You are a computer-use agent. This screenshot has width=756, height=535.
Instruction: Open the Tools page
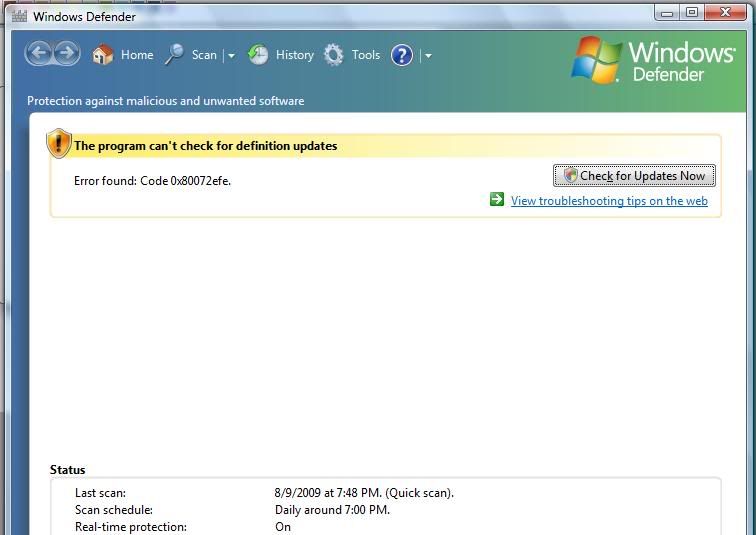coord(365,55)
